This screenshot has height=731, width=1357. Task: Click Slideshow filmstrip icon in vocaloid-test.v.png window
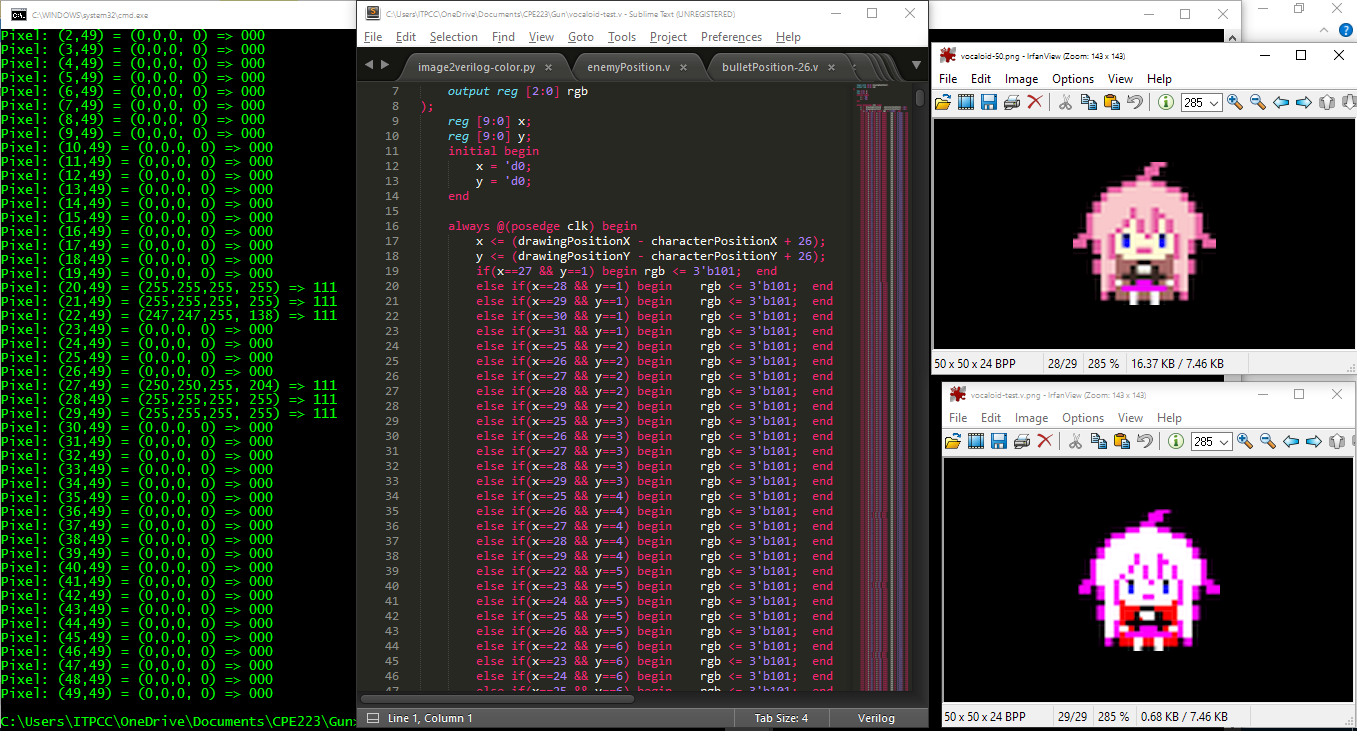(976, 441)
